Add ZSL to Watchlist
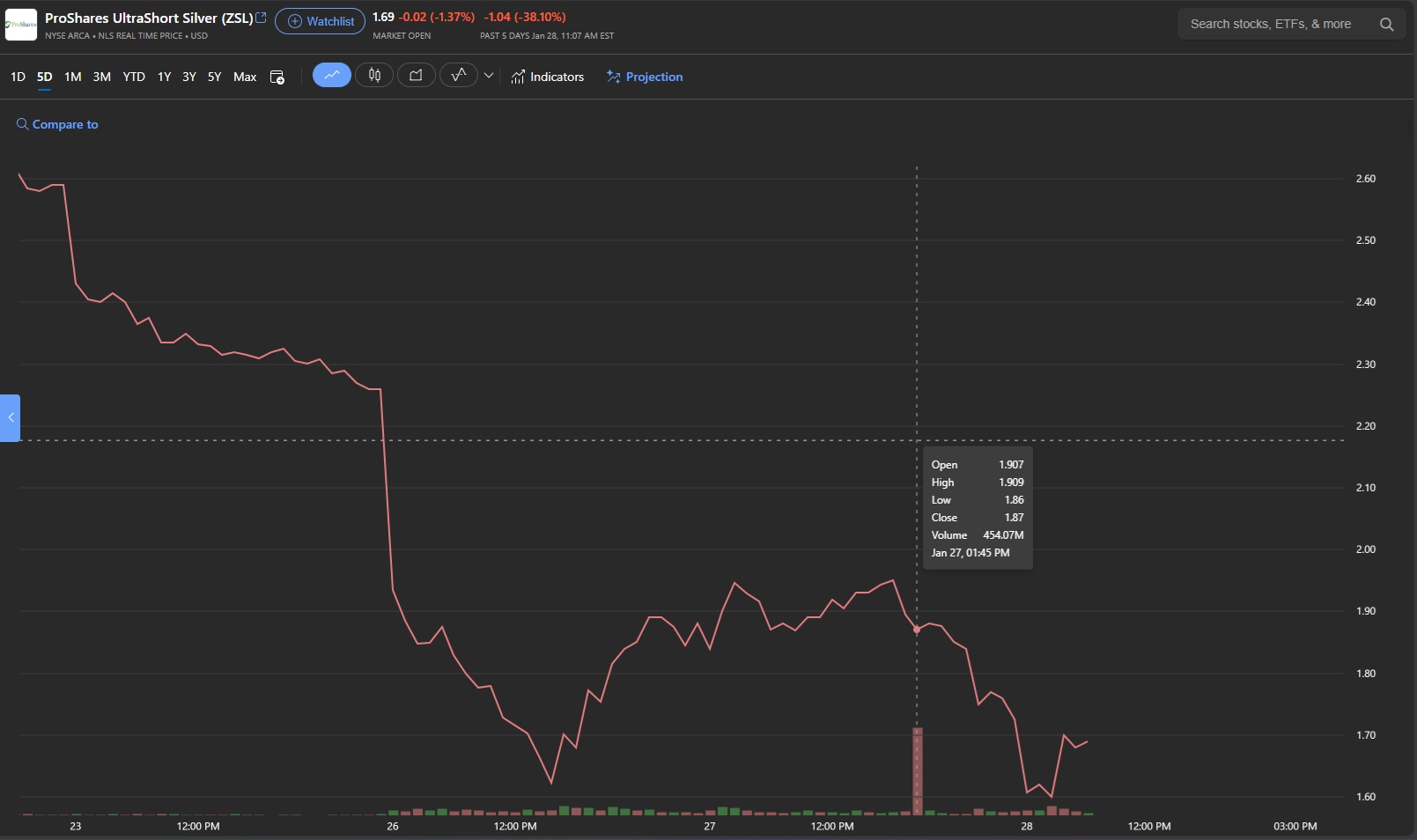The image size is (1417, 840). 321,21
